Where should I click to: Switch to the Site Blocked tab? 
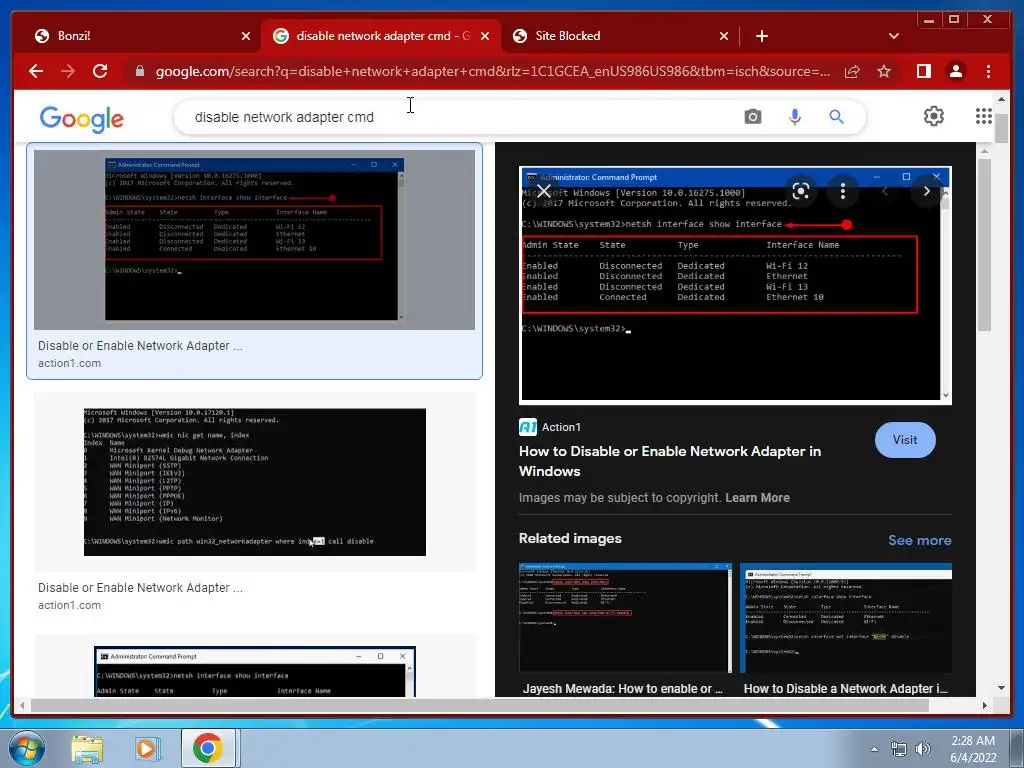pyautogui.click(x=614, y=36)
